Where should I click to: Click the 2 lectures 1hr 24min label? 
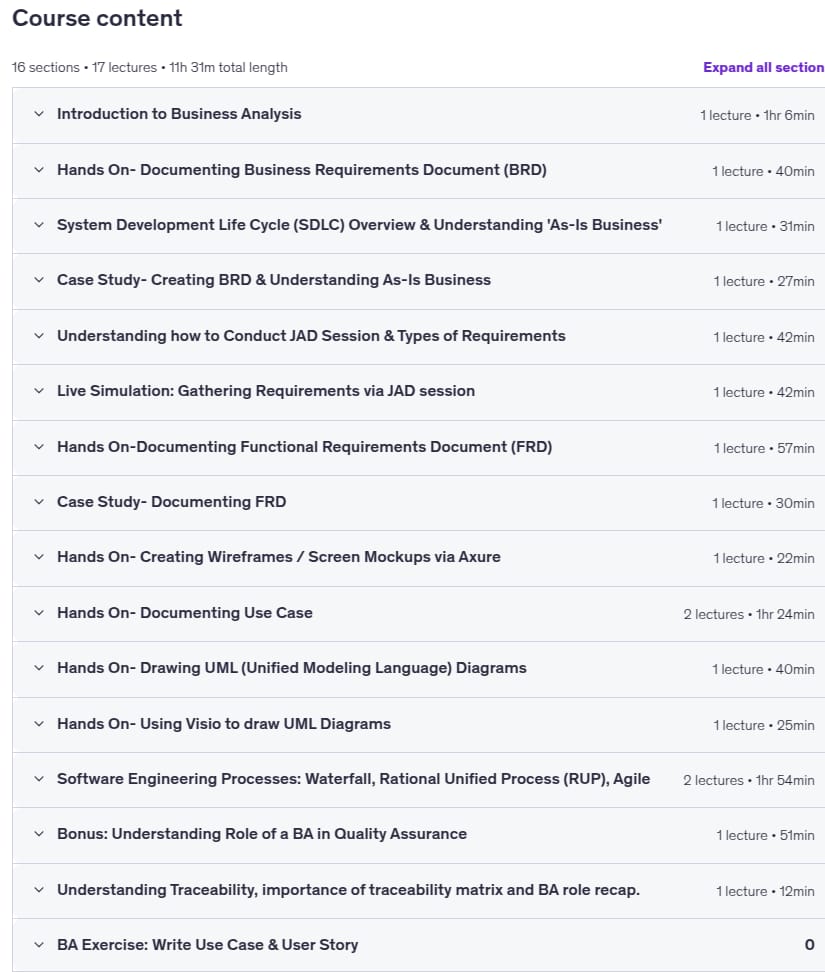click(x=749, y=614)
